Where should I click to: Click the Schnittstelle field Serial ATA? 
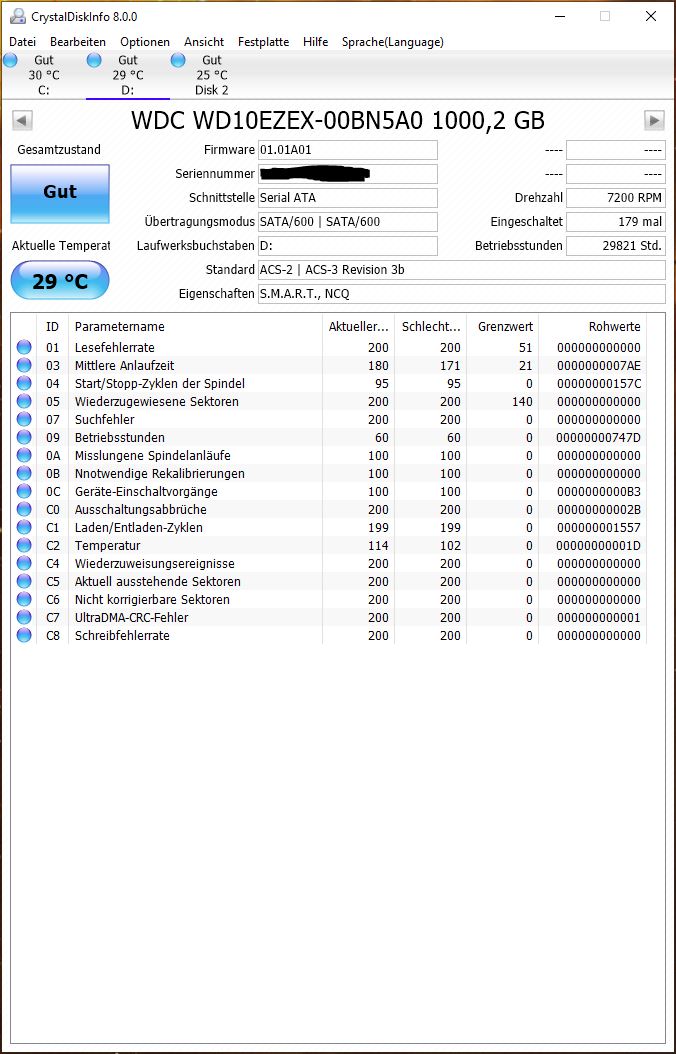pyautogui.click(x=347, y=198)
